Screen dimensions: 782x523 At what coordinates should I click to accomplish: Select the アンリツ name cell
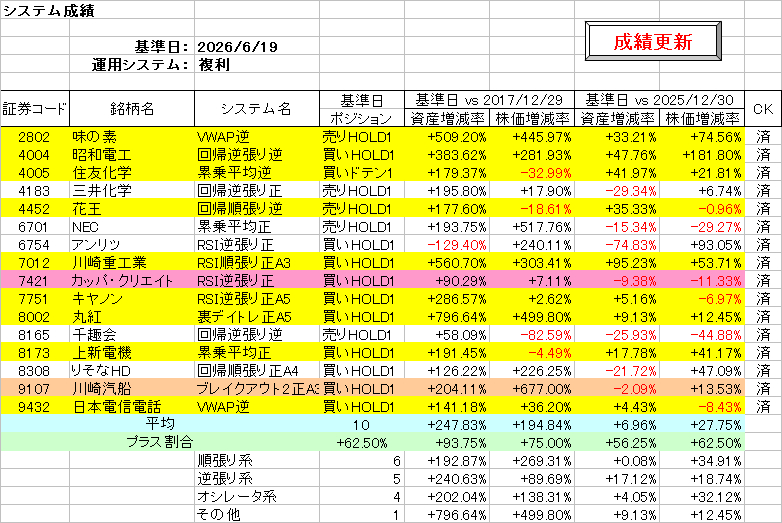point(132,245)
